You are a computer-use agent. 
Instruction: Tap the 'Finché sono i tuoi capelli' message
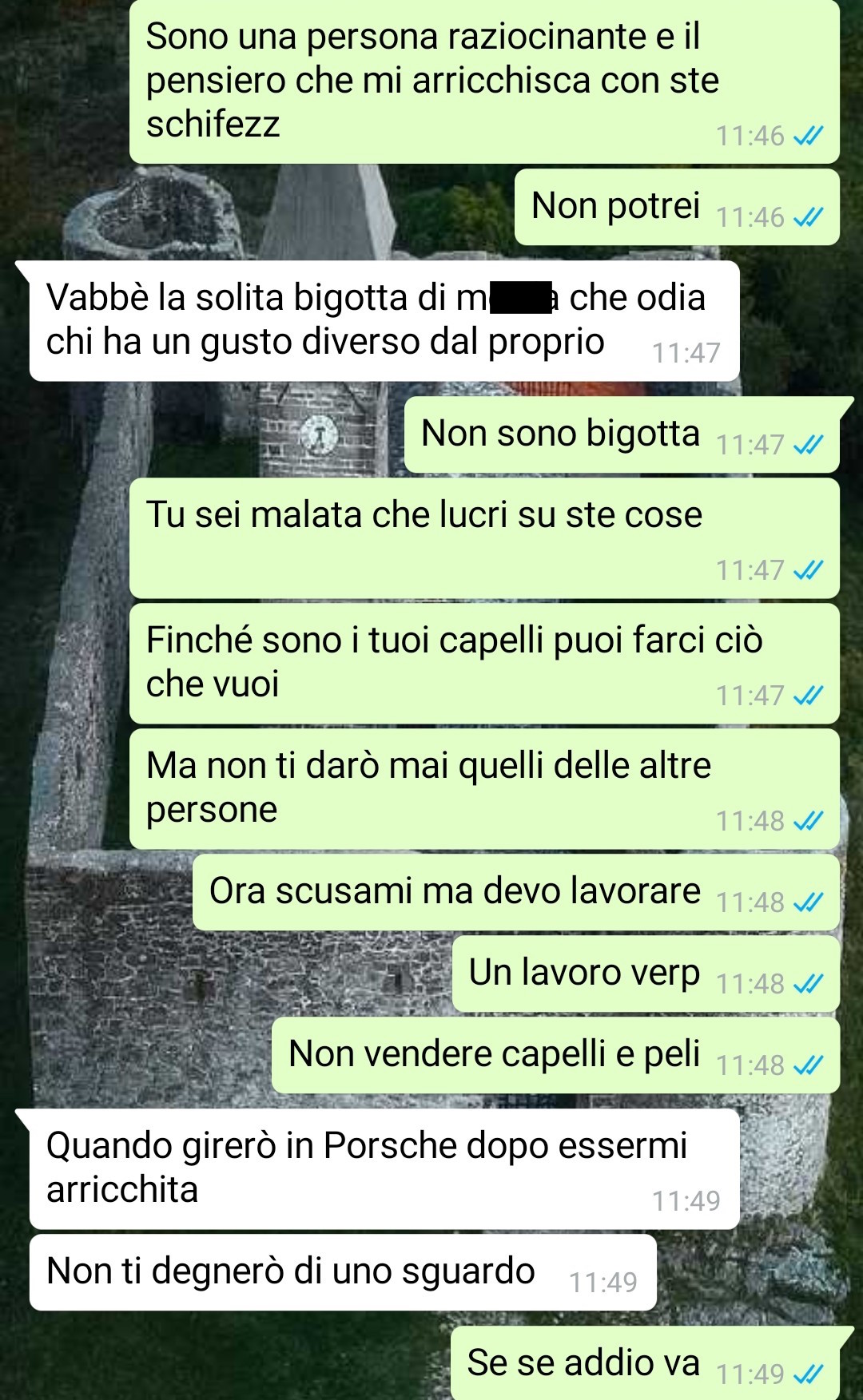click(x=484, y=664)
